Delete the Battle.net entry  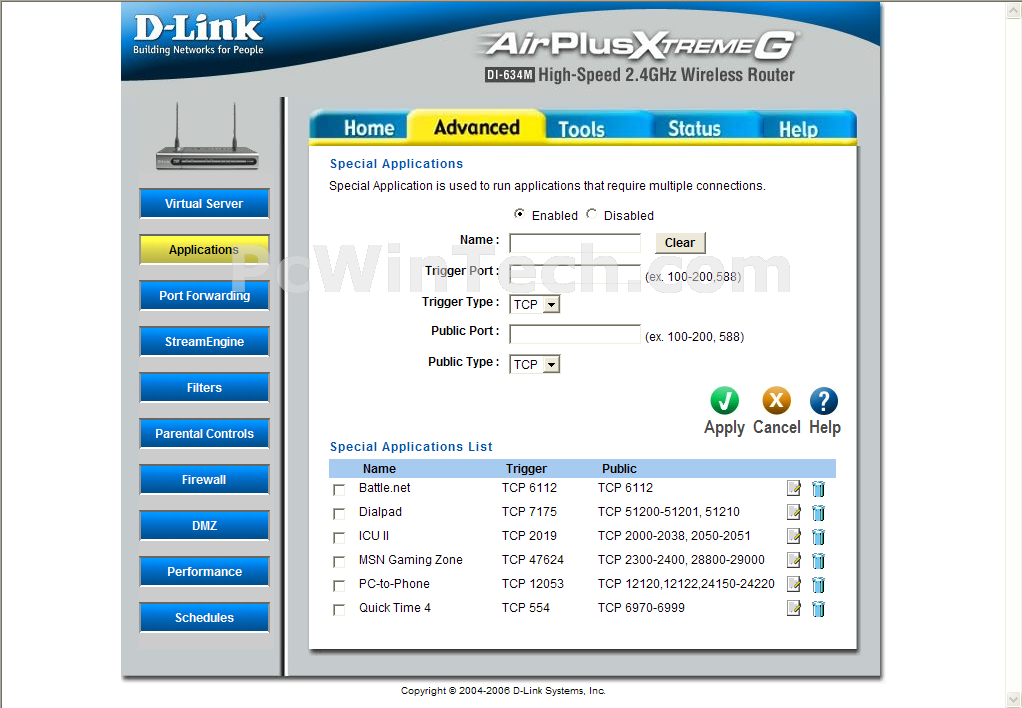coord(819,488)
